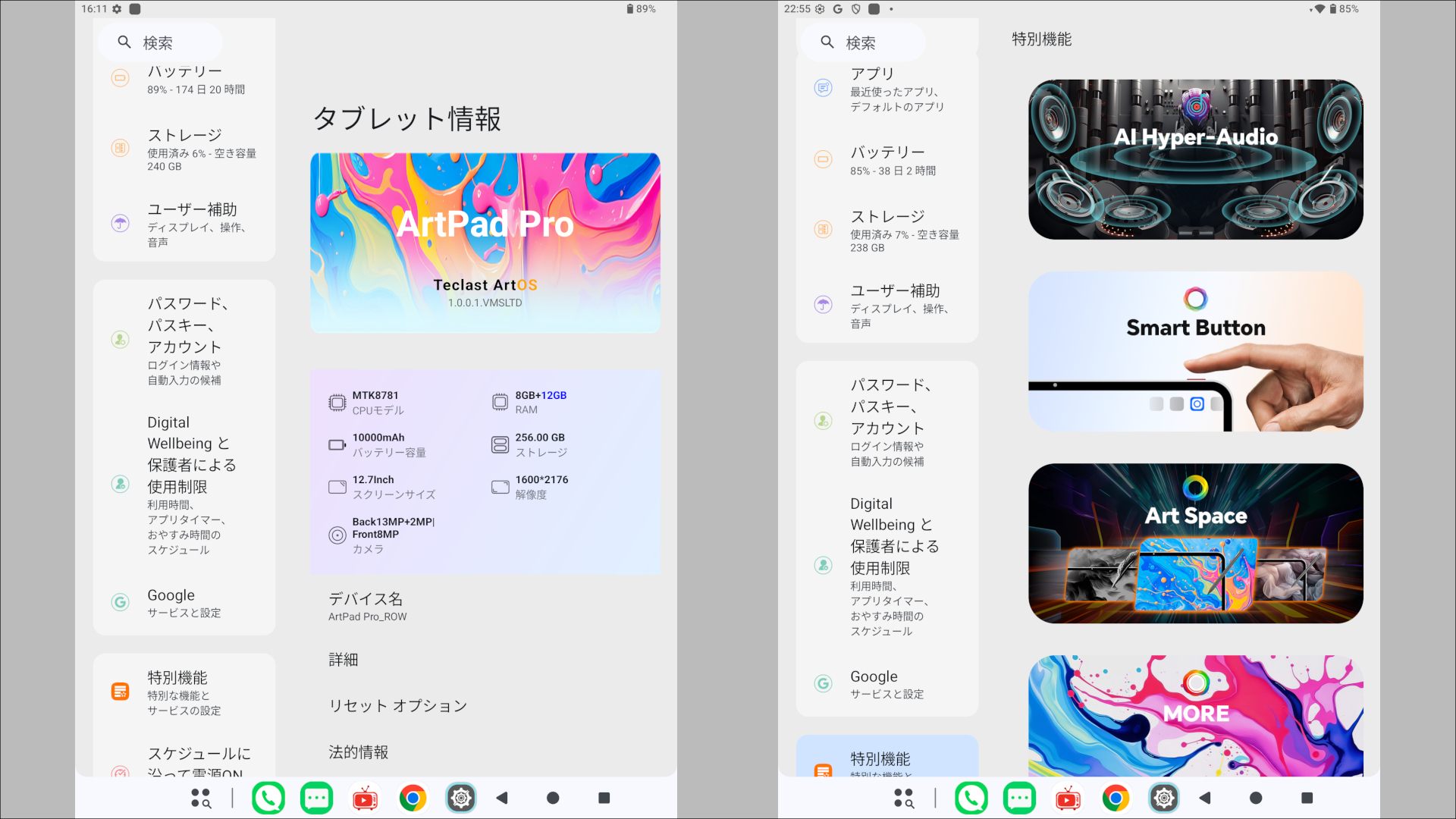Open the battery settings icon
The width and height of the screenshot is (1456, 819).
point(120,78)
